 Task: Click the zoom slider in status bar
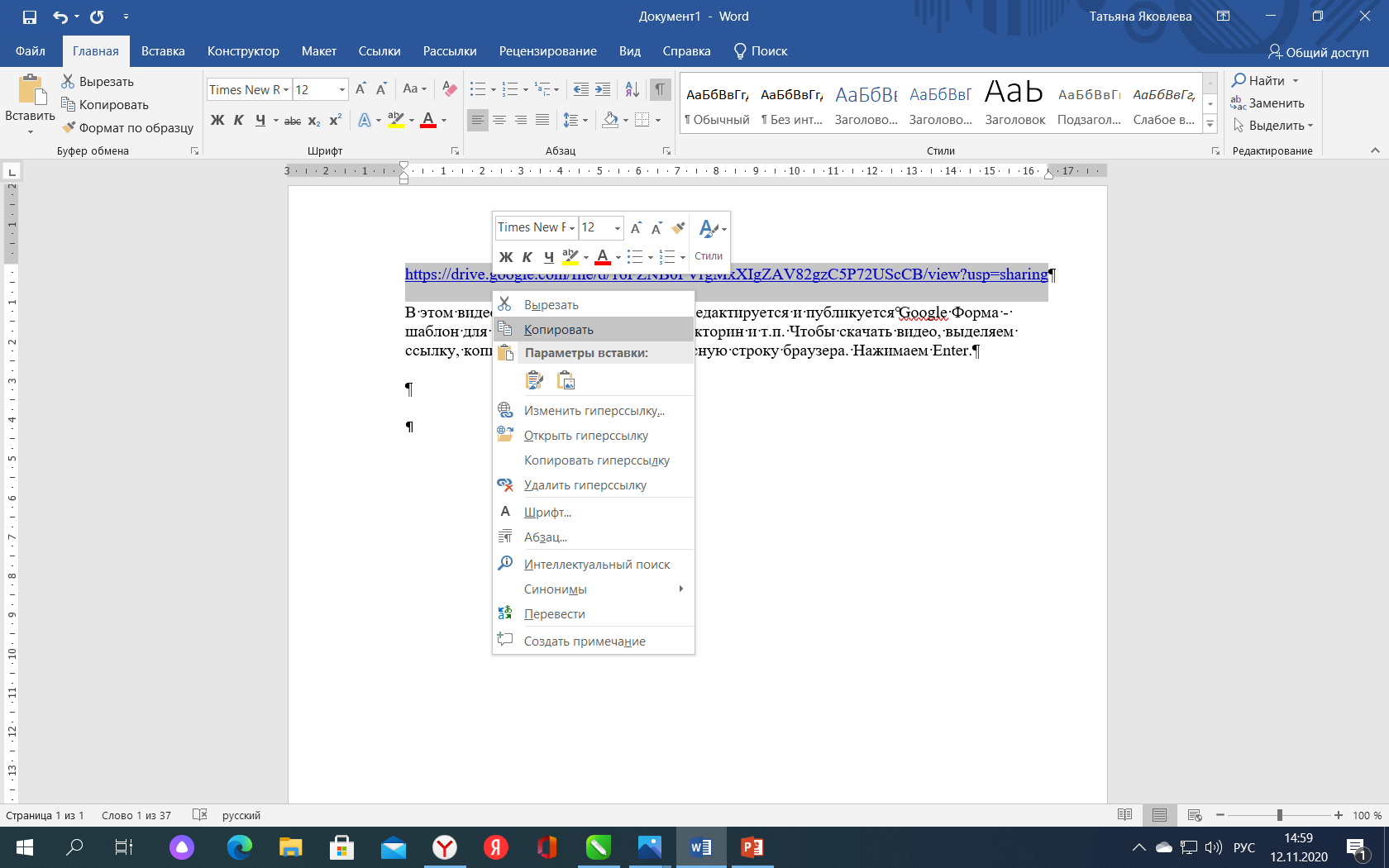(1279, 815)
